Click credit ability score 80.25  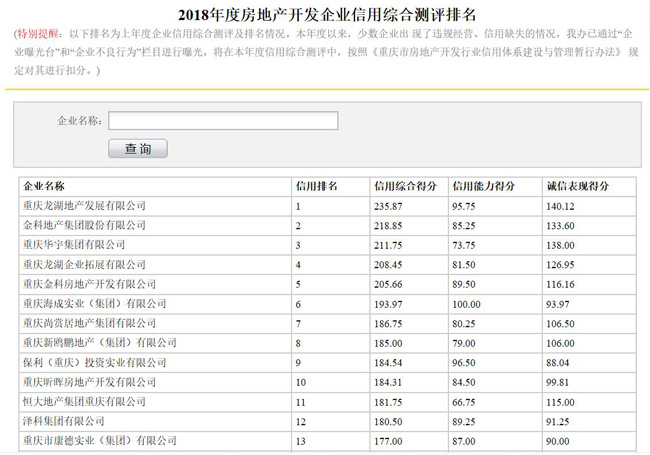(463, 324)
